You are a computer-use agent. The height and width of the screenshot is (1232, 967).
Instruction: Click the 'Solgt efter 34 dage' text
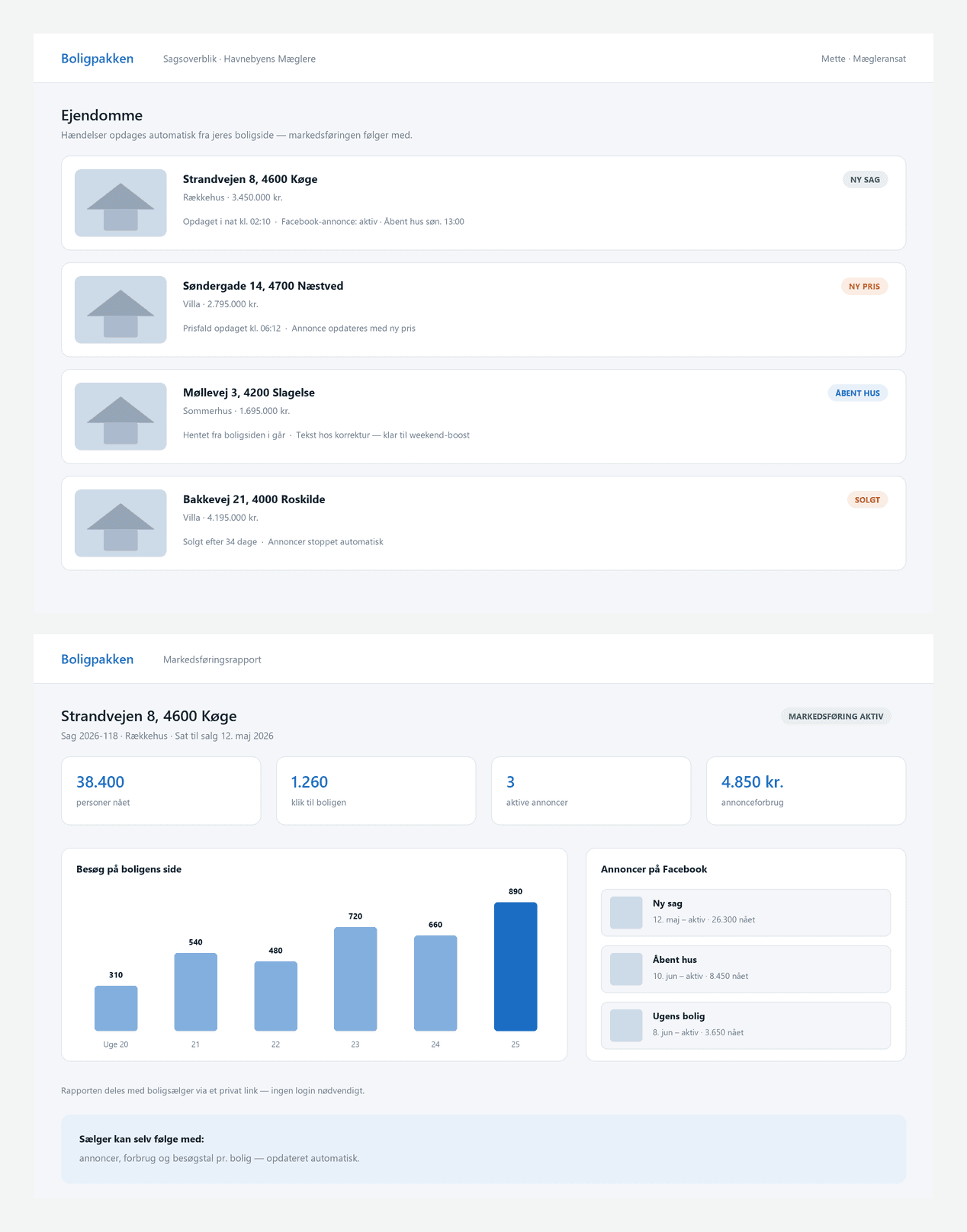(x=220, y=542)
